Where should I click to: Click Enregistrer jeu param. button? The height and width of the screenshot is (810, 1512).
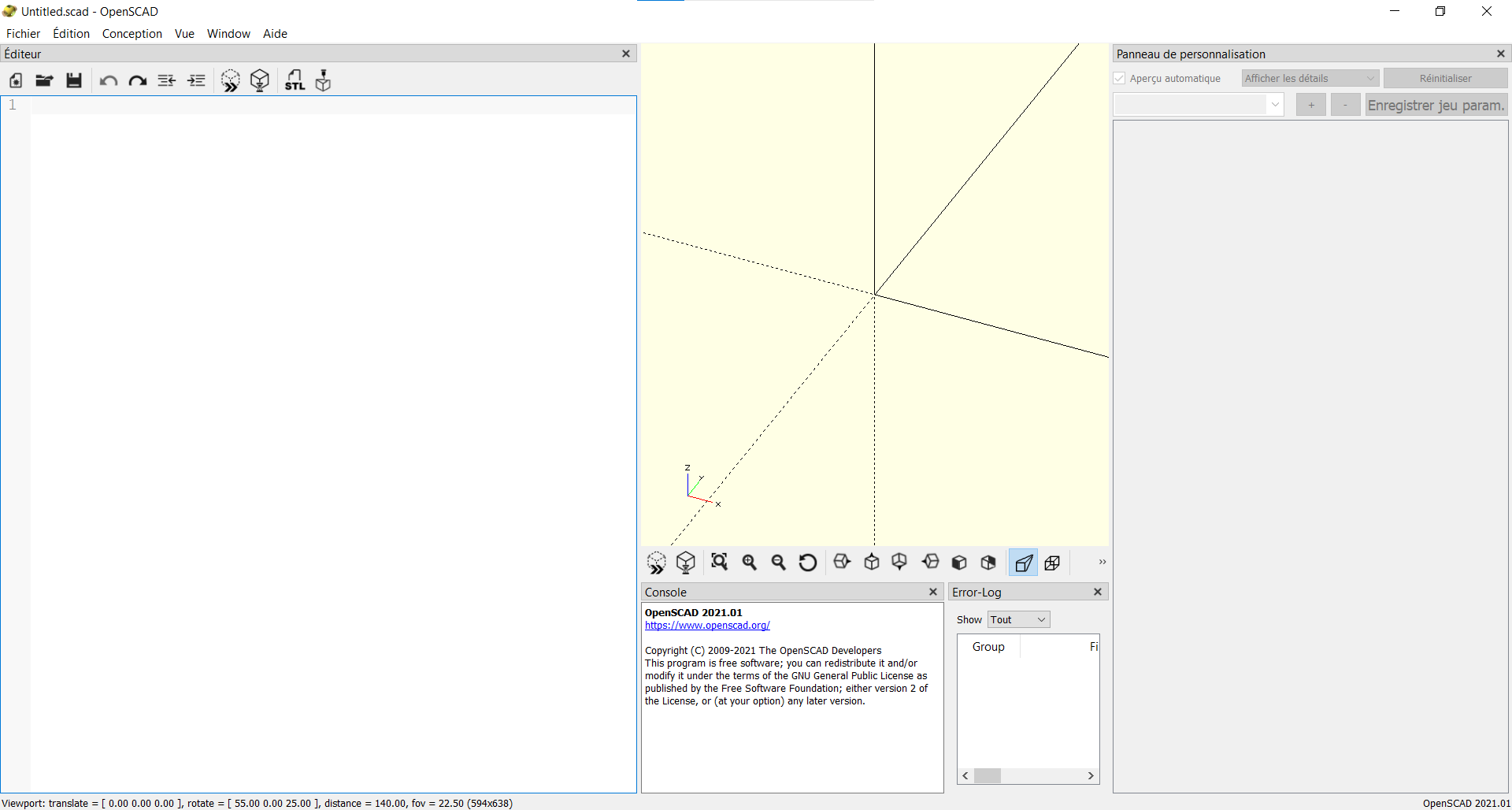1436,105
